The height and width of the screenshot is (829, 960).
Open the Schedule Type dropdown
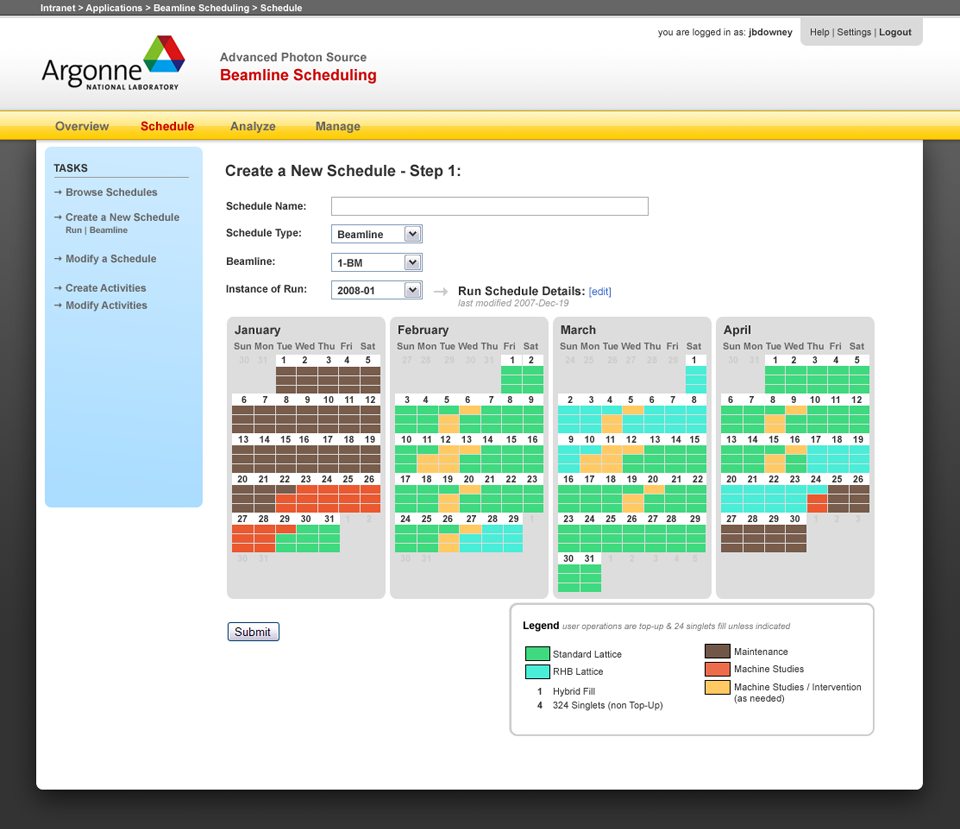tap(377, 234)
